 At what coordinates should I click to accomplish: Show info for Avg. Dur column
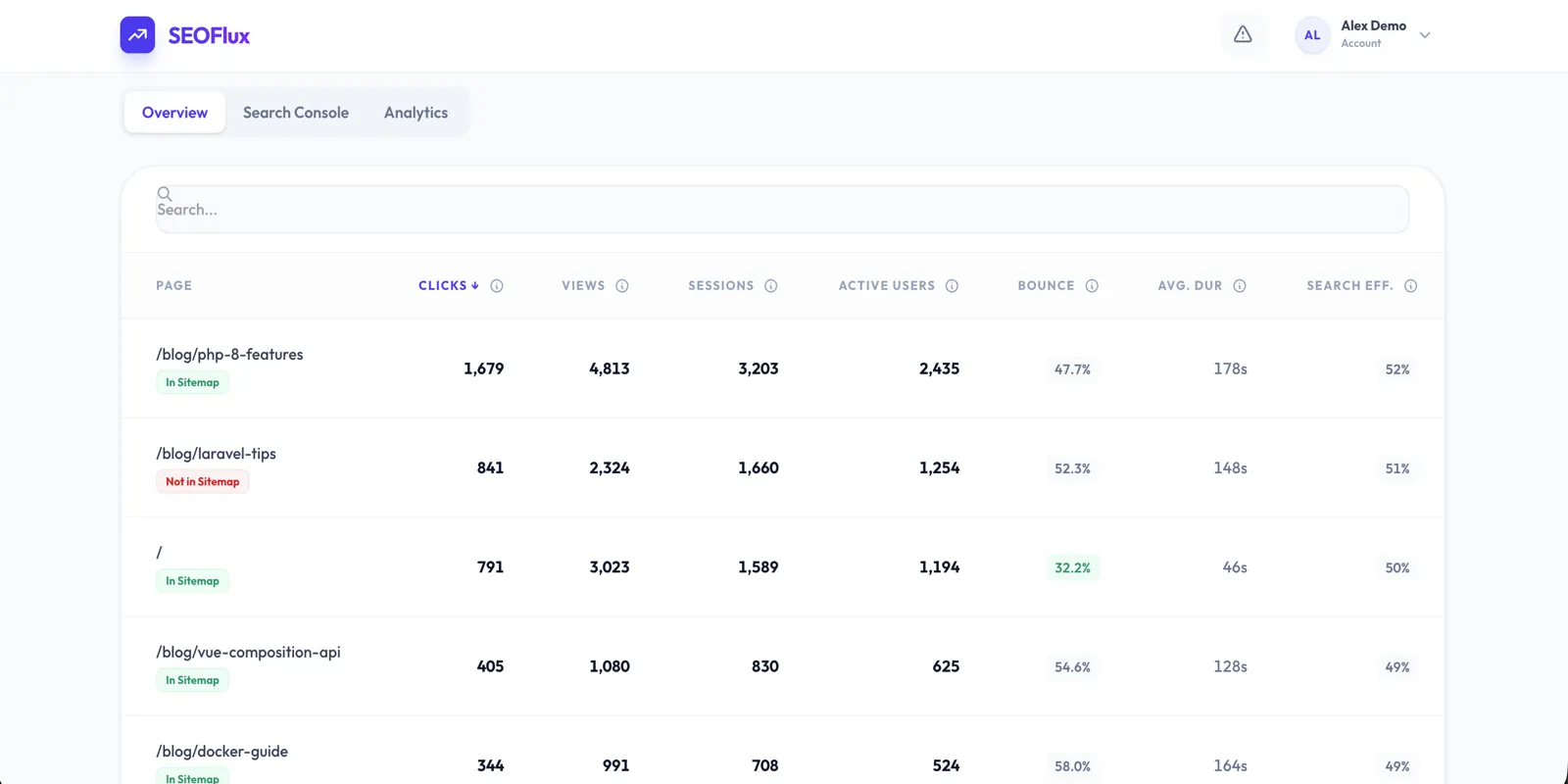[1240, 286]
